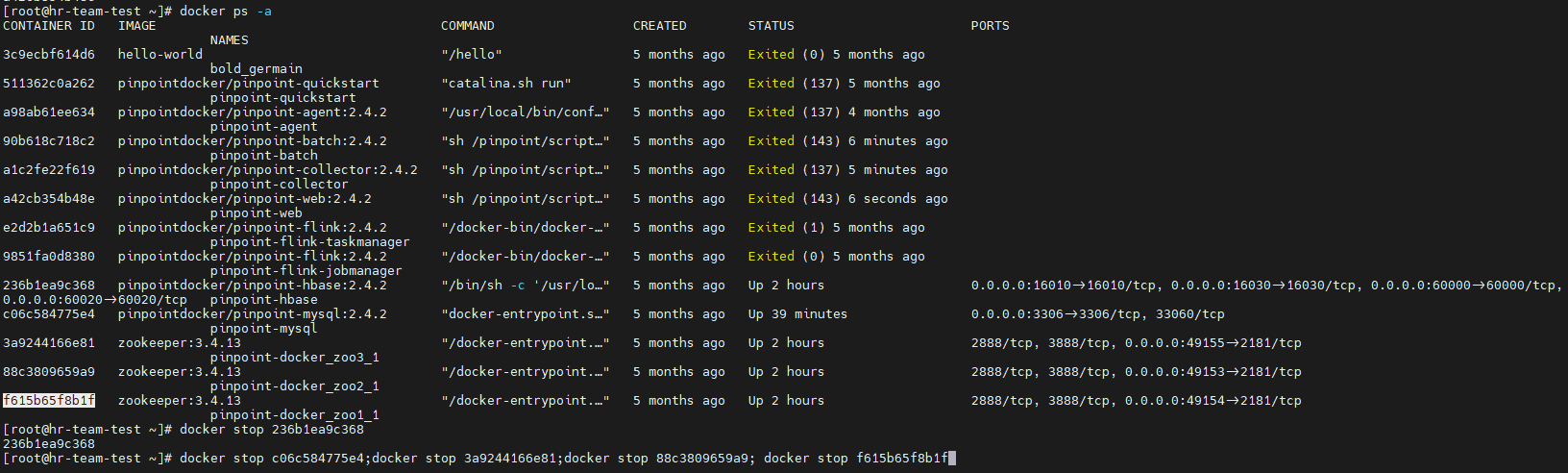Click "docker stop c06c584775e4" in the last line
This screenshot has height=473, width=1568.
(x=272, y=459)
